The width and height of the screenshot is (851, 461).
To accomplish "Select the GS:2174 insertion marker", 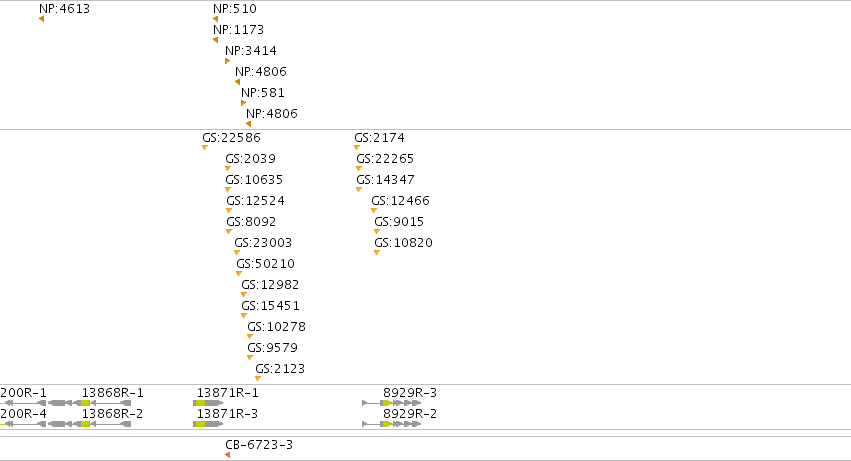I will pyautogui.click(x=357, y=148).
